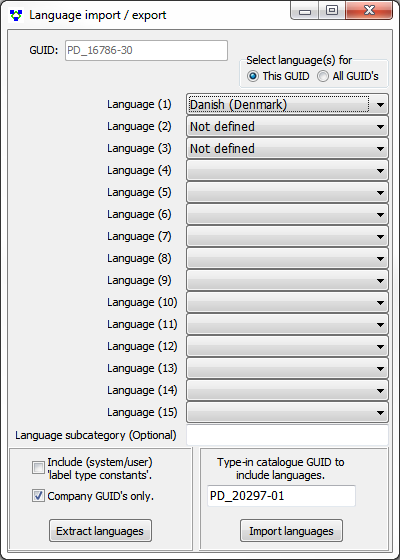Minimize the Language import / export window

(x=305, y=10)
